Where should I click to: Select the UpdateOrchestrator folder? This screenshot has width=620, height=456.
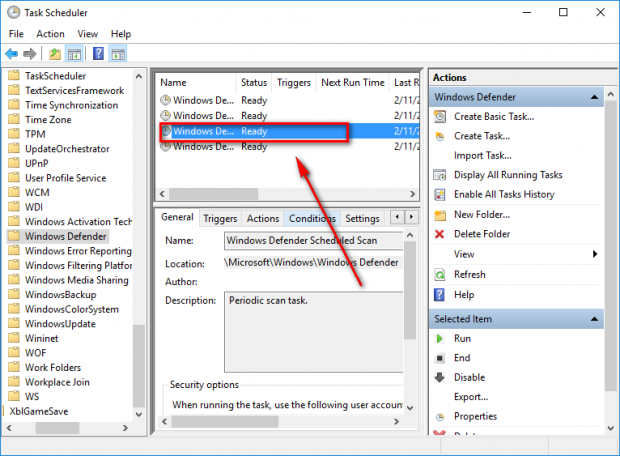click(67, 149)
